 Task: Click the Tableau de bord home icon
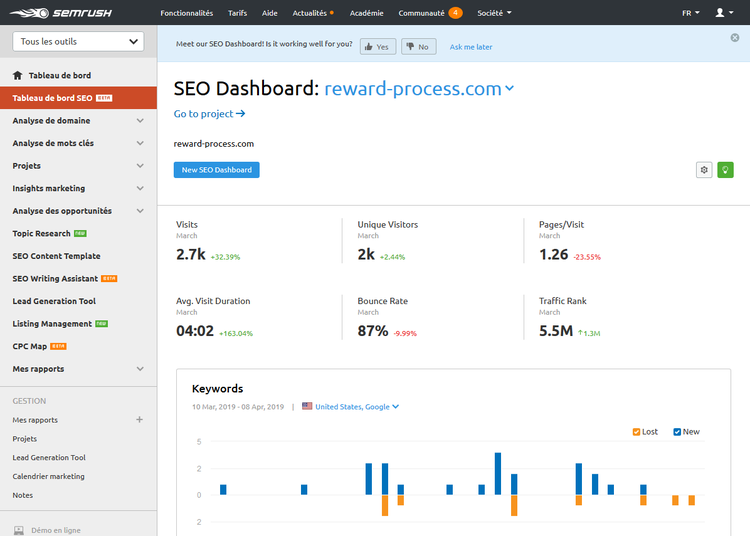18,75
